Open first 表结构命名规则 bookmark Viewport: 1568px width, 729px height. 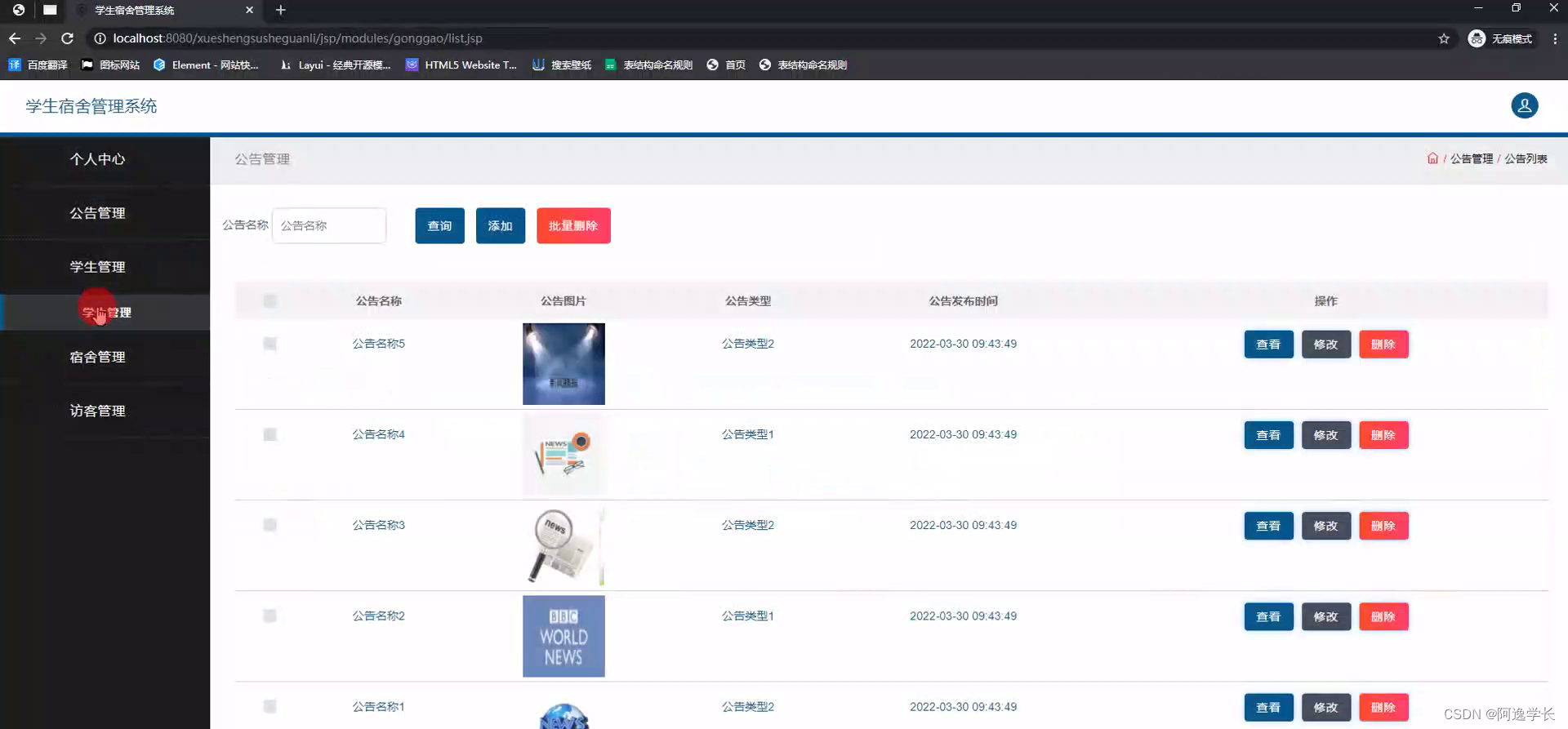648,64
